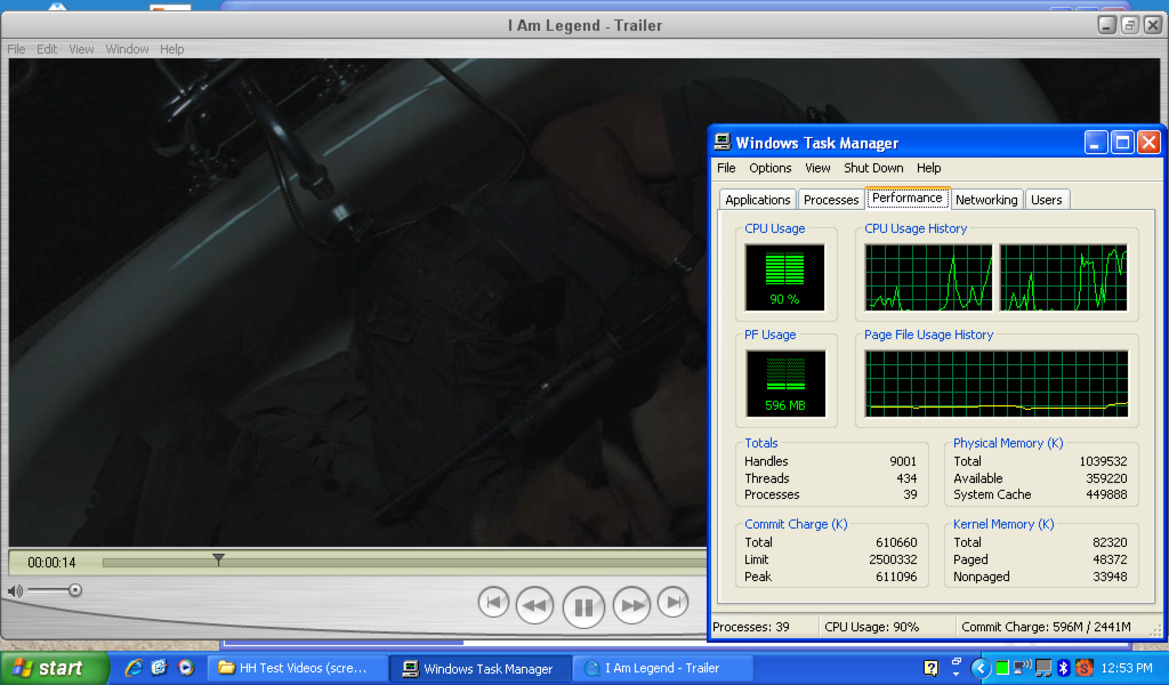Expand hidden system tray icons arrow
Image resolution: width=1169 pixels, height=685 pixels.
pos(980,669)
